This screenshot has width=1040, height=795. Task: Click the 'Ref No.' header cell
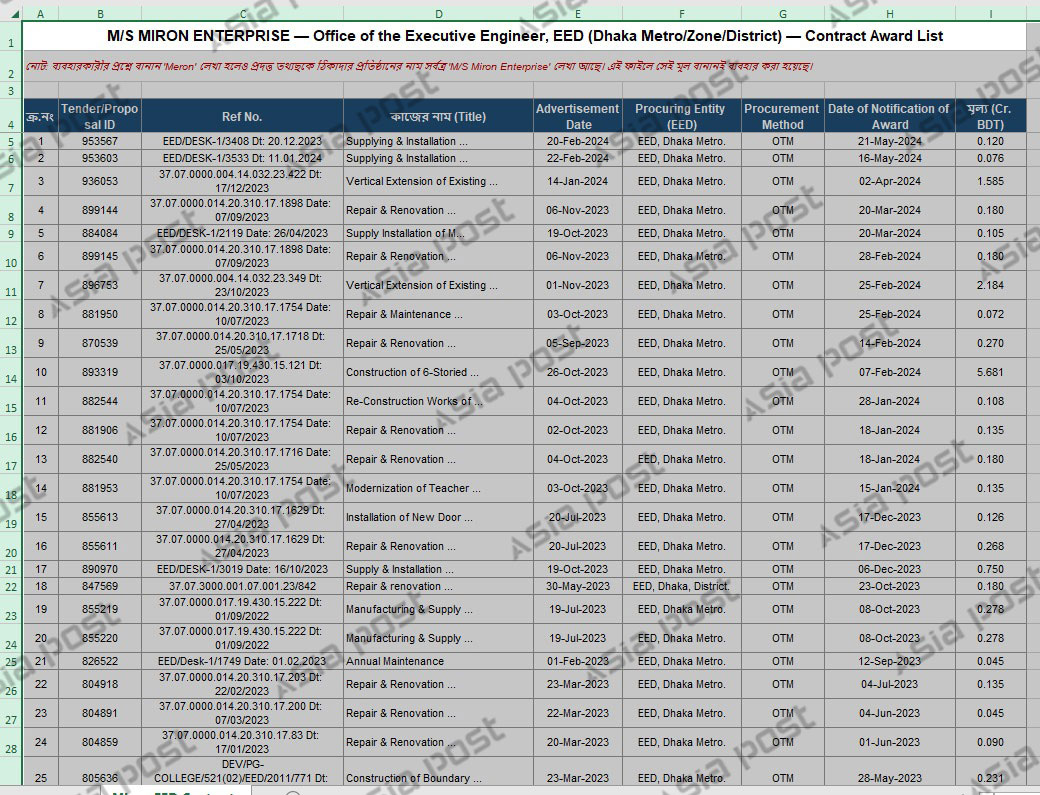242,116
